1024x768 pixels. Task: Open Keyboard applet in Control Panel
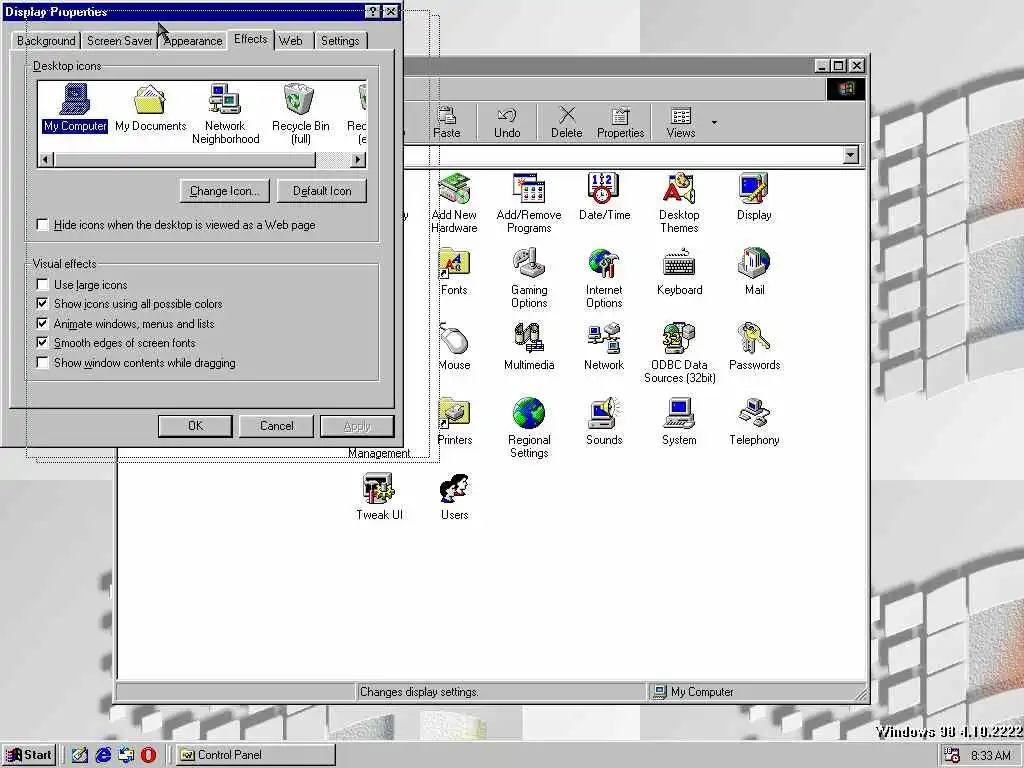click(x=679, y=272)
